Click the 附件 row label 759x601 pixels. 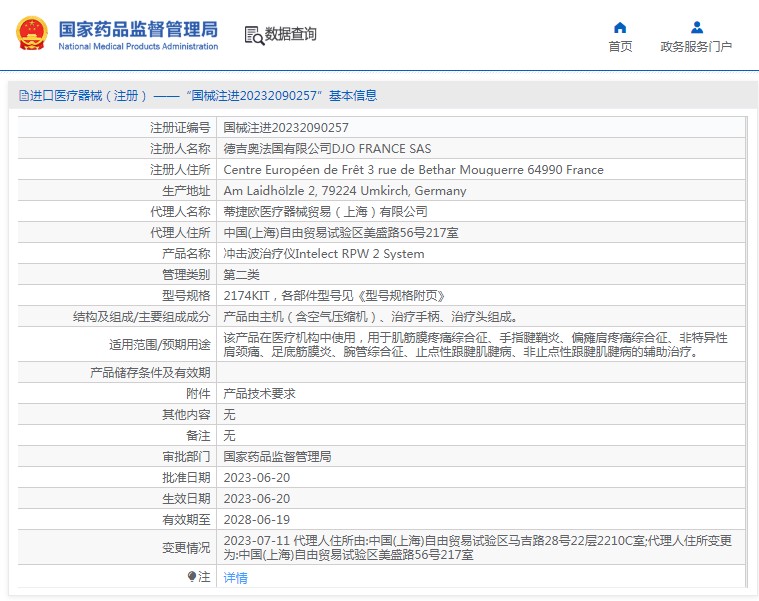(198, 393)
